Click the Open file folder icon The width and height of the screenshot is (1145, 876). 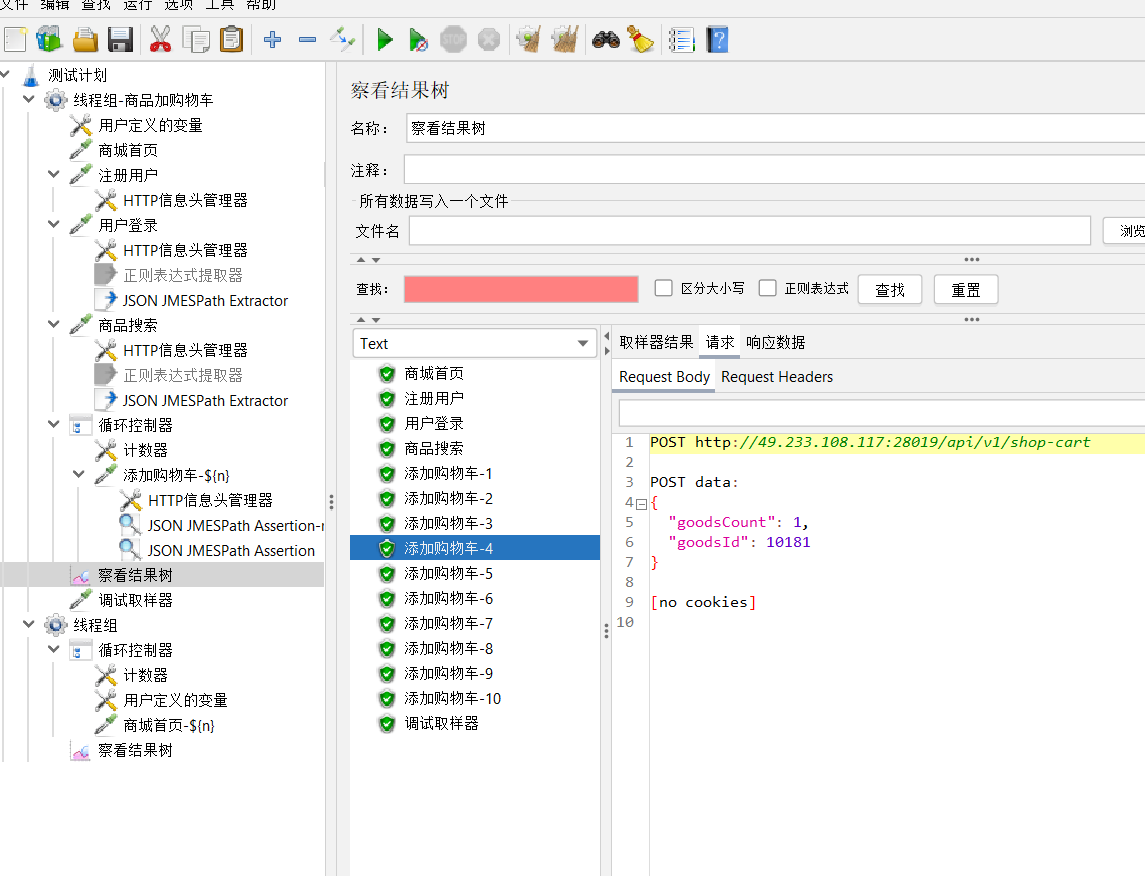point(85,39)
